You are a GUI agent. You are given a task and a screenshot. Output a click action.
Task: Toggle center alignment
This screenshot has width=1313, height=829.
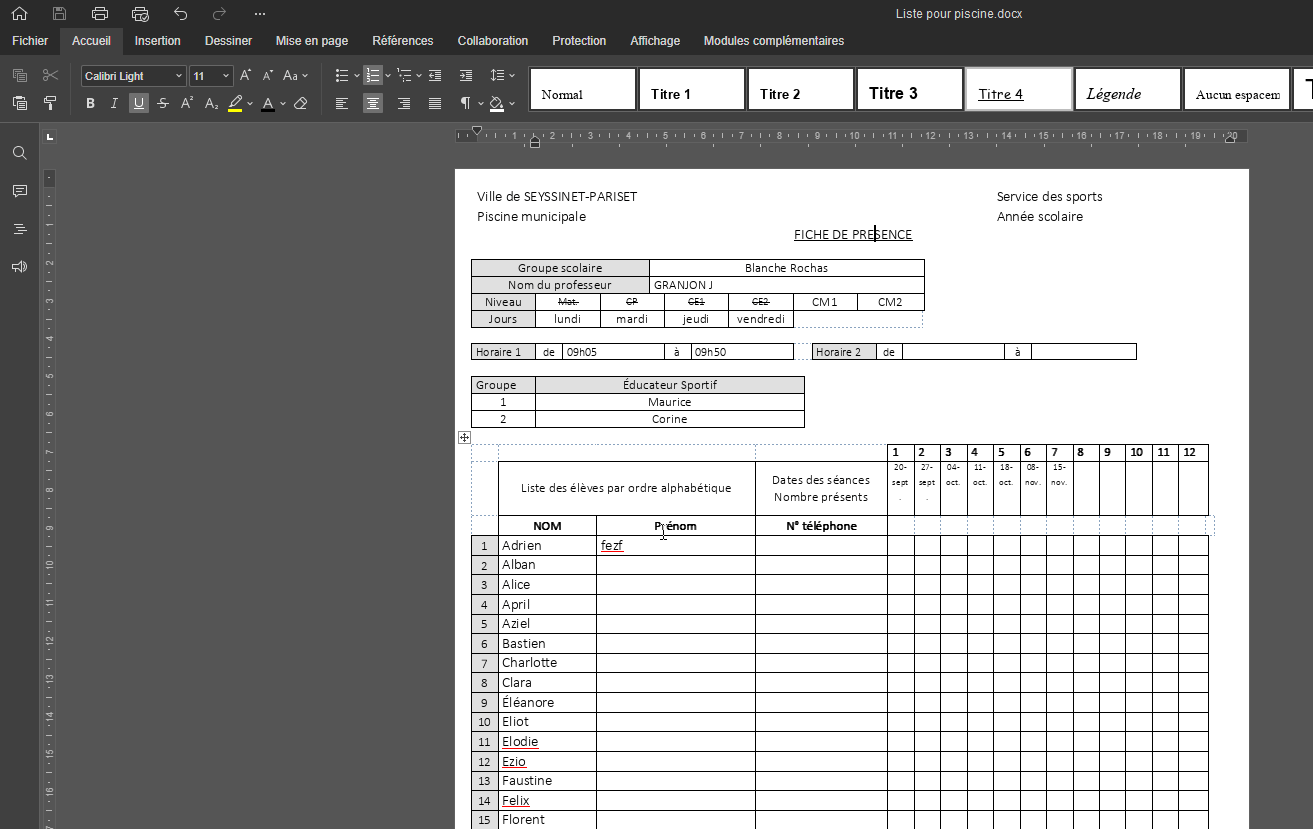click(373, 103)
